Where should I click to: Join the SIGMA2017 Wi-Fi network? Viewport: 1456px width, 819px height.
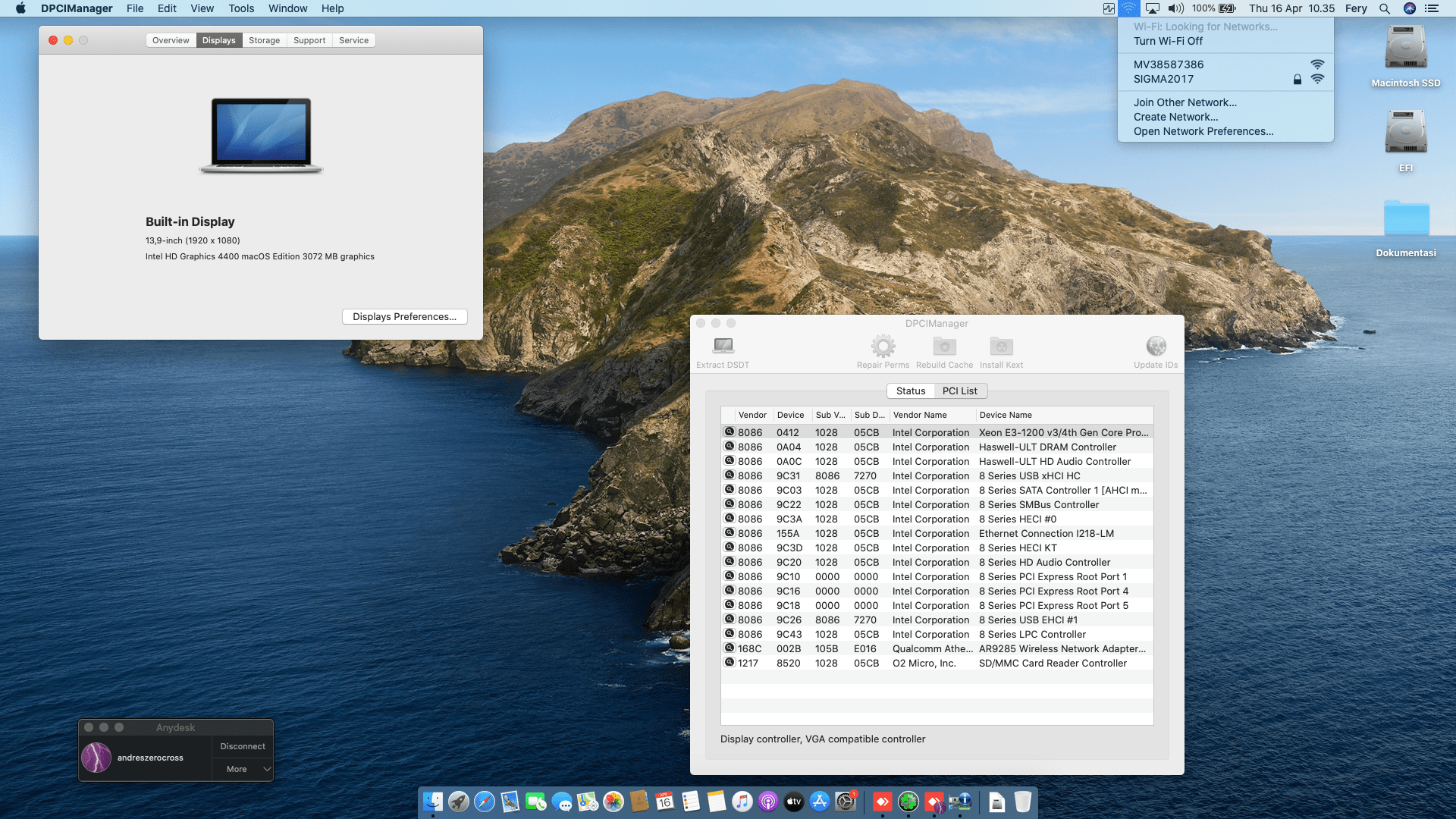click(x=1163, y=79)
